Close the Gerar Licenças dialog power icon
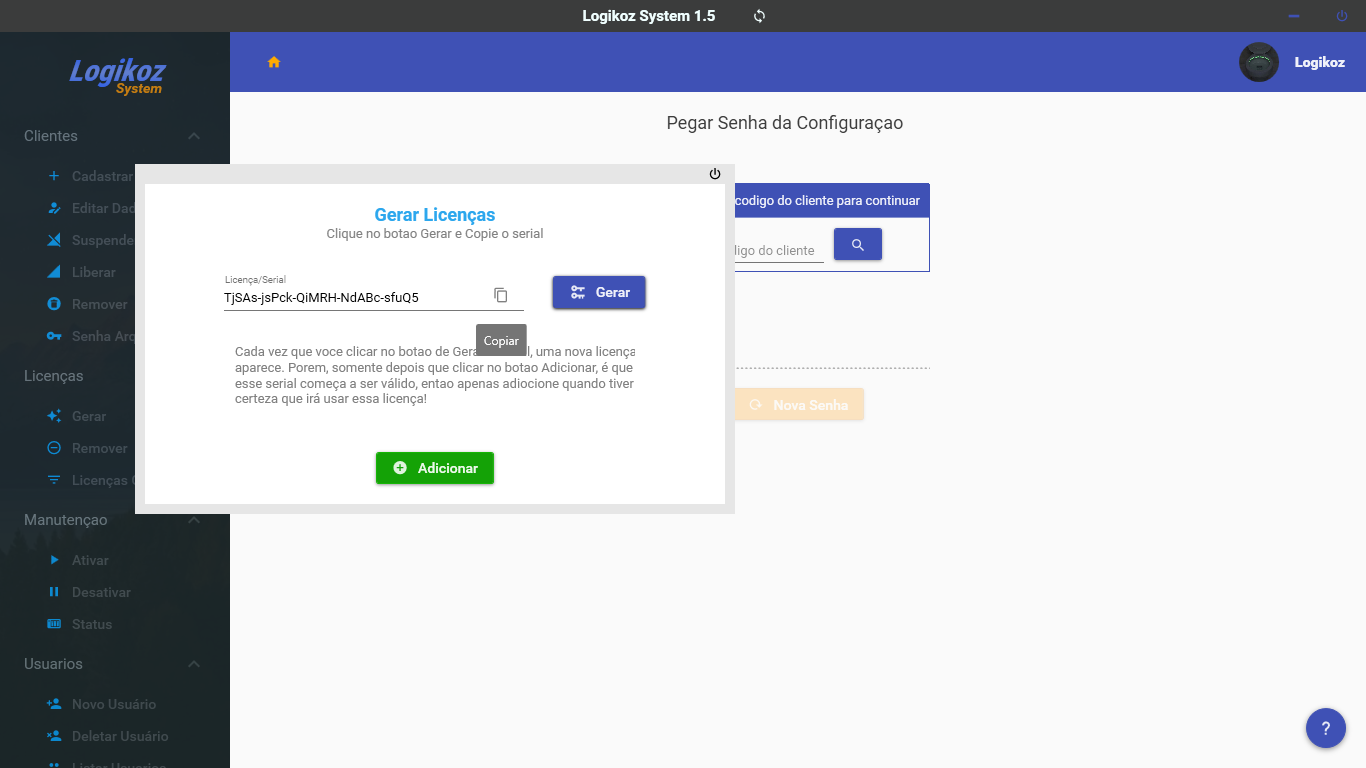 pos(715,174)
